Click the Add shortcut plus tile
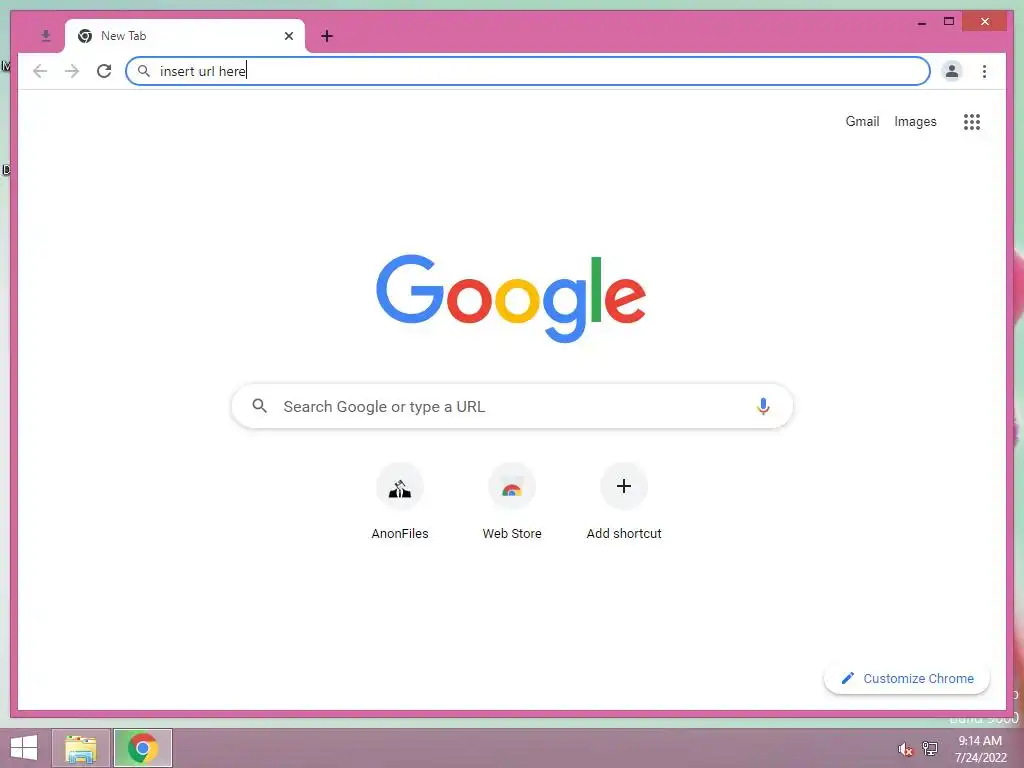This screenshot has width=1024, height=768. coord(624,487)
